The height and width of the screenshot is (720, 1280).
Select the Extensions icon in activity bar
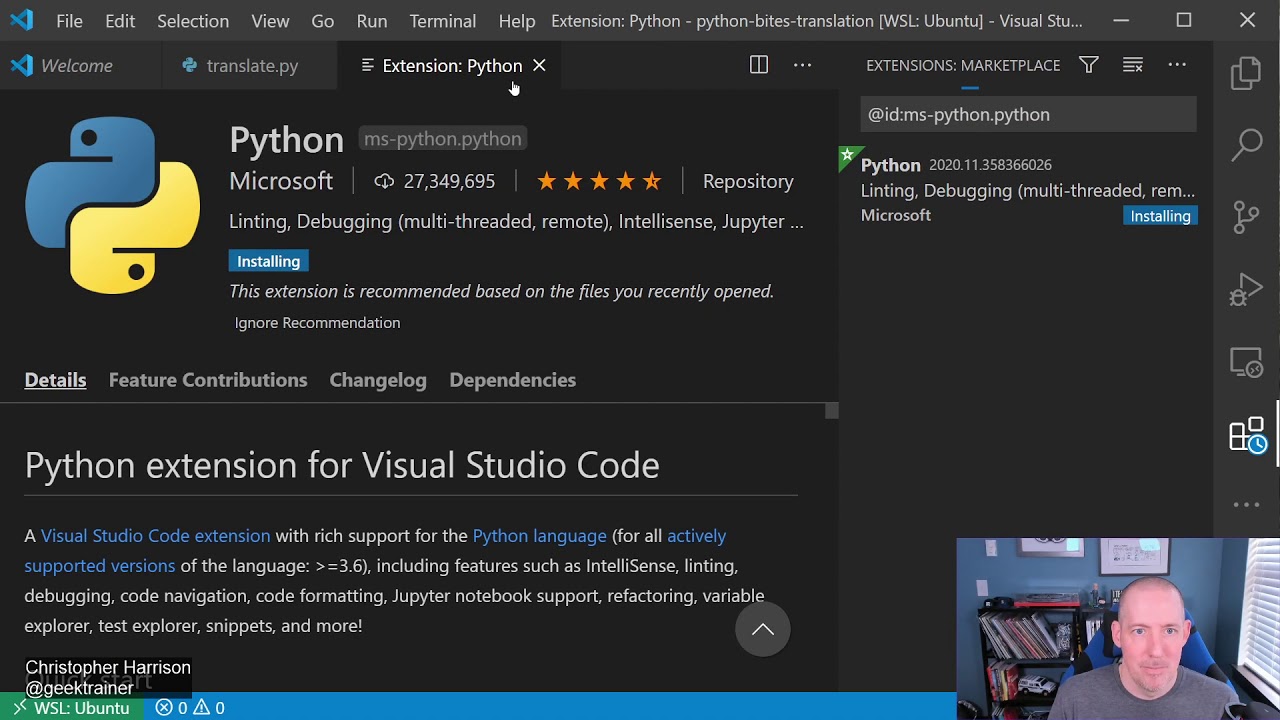point(1247,435)
